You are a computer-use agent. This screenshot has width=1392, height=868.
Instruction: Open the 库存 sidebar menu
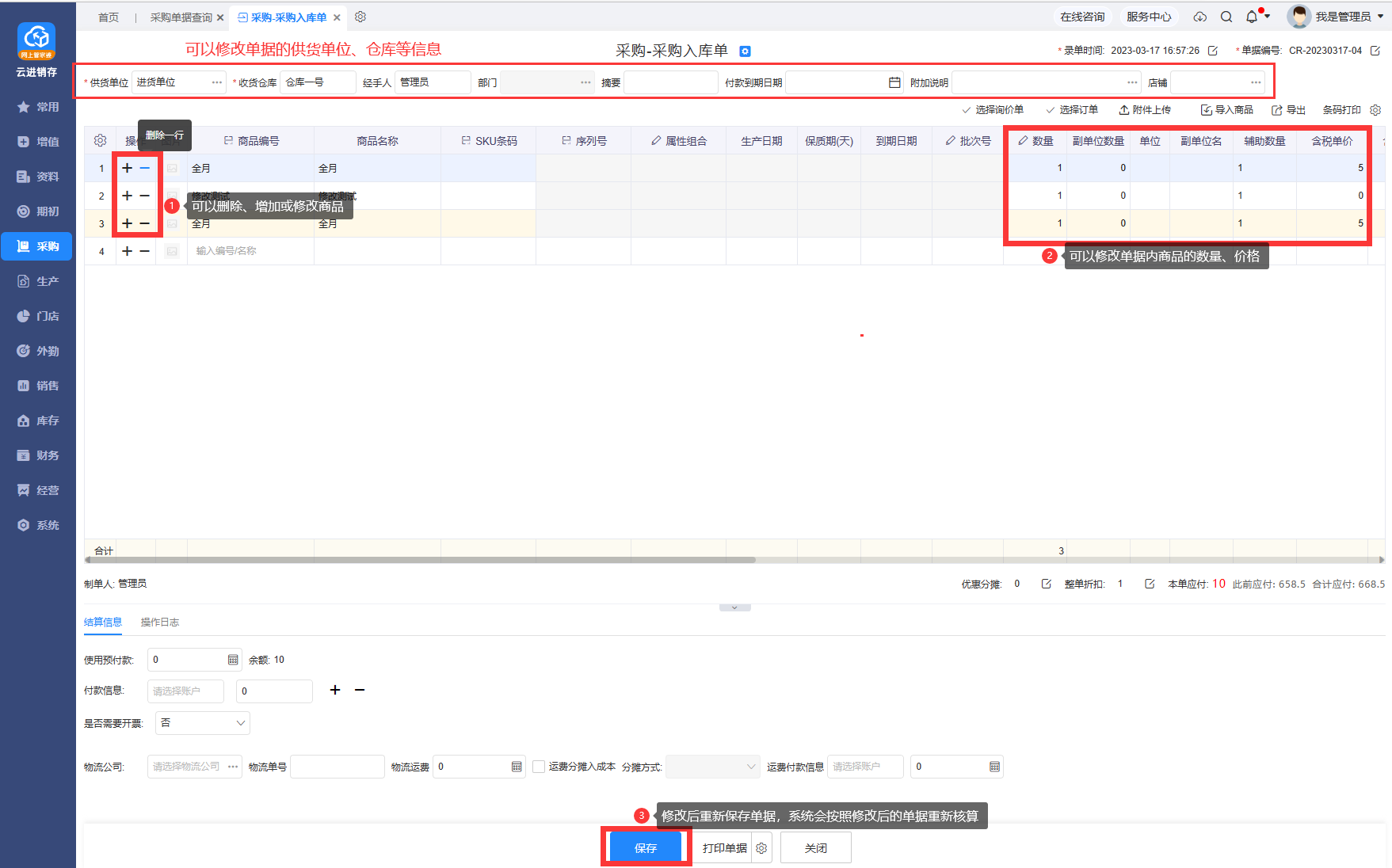[x=38, y=421]
